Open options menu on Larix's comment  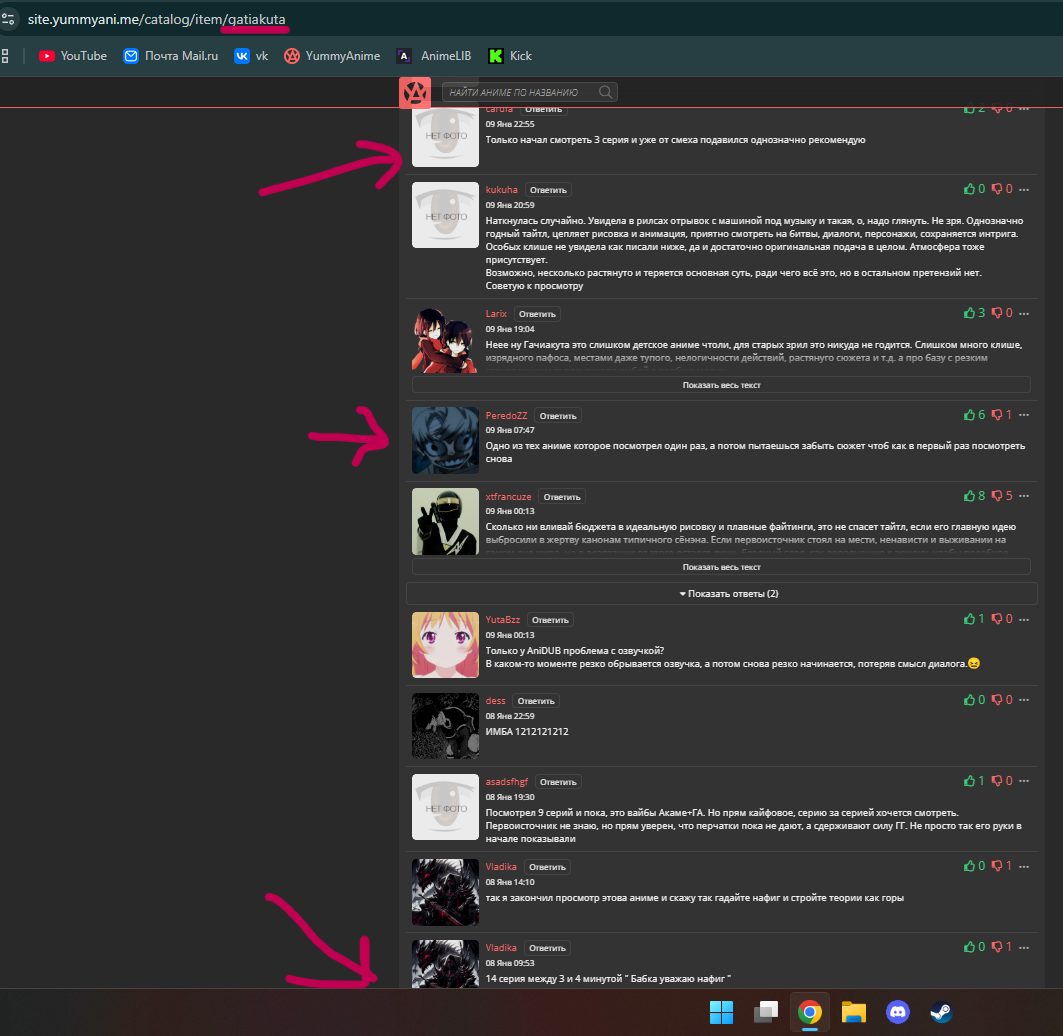(1024, 313)
